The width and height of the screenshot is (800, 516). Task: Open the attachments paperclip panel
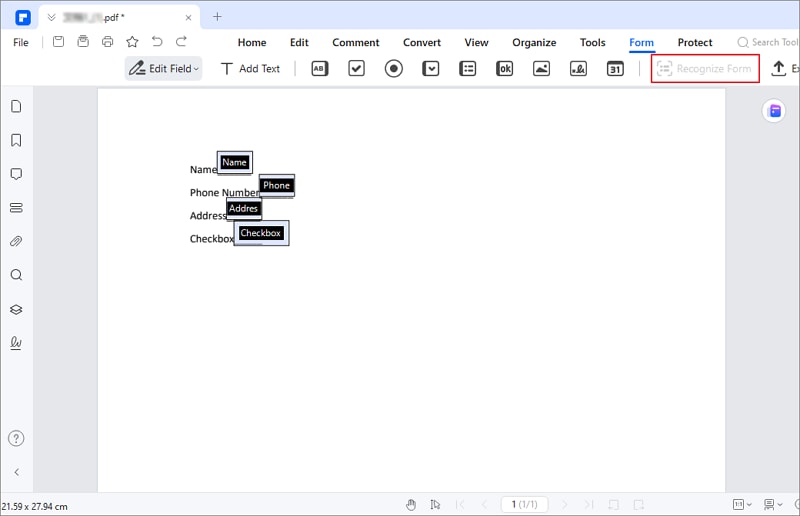click(x=16, y=241)
